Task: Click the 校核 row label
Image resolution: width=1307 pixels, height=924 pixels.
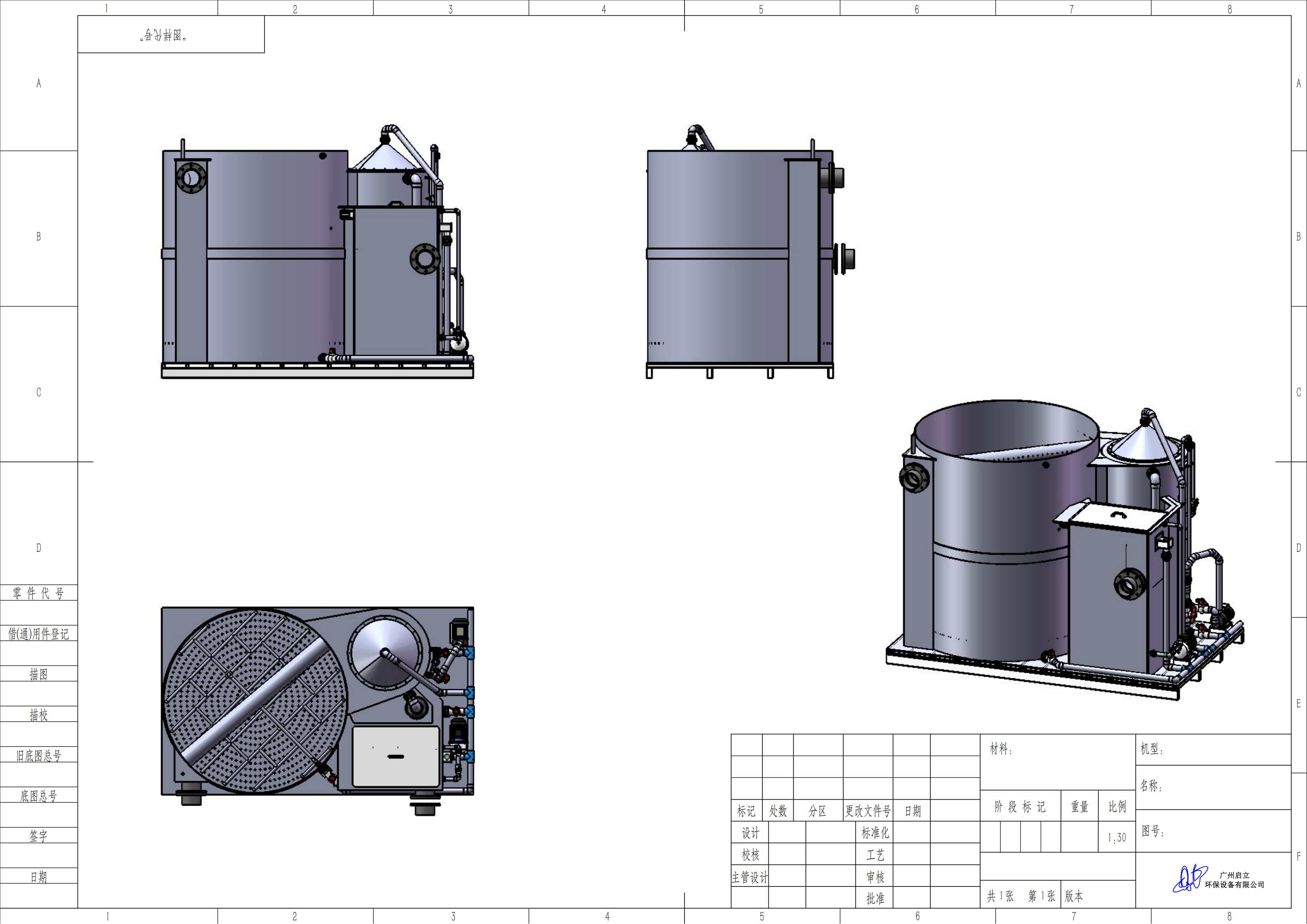Action: [750, 854]
